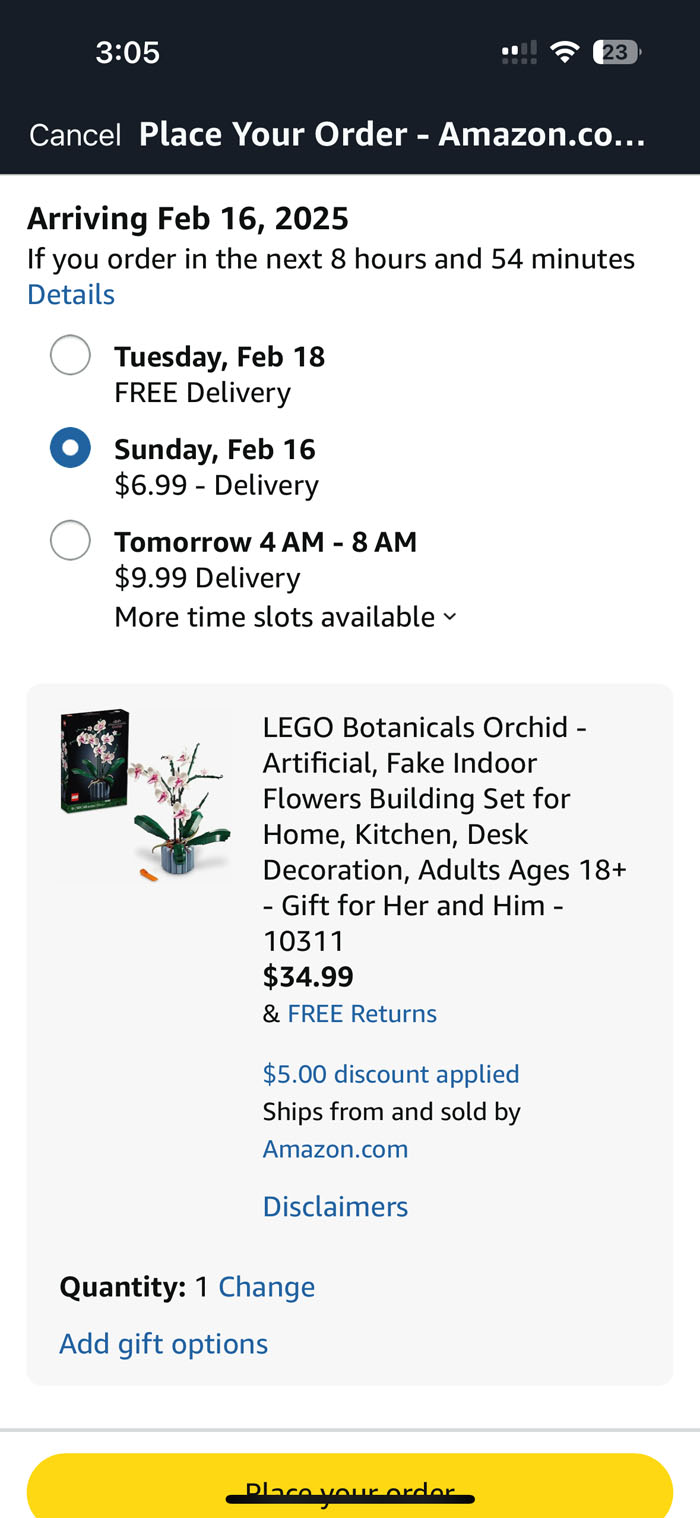
Task: Open FREE Returns info
Action: tap(362, 1014)
